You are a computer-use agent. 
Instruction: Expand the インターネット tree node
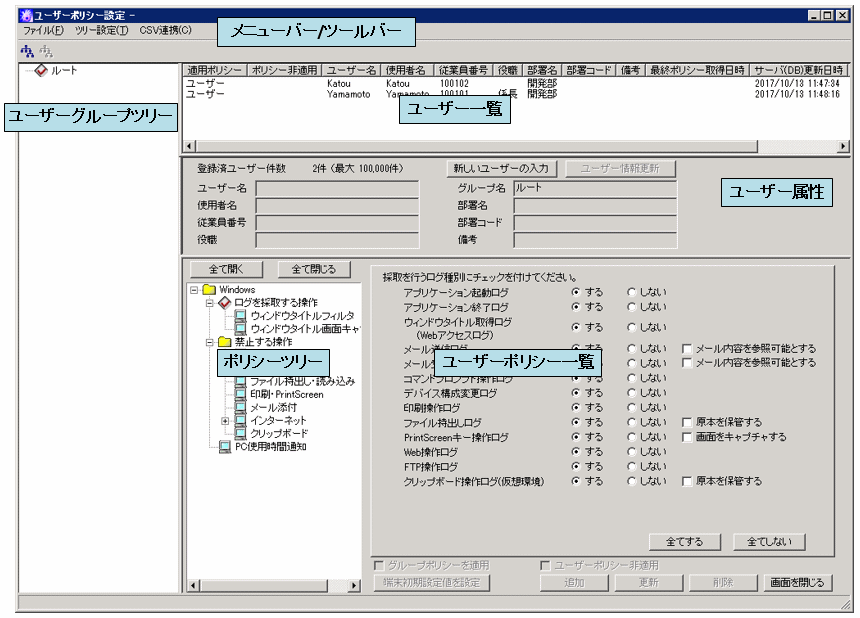tap(225, 421)
